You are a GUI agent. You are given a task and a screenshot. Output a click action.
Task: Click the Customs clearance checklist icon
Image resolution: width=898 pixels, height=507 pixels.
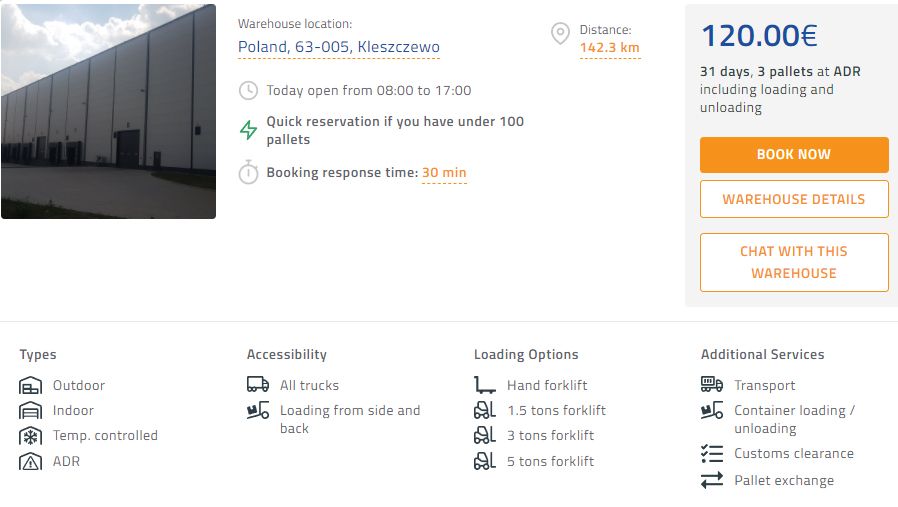tap(712, 454)
